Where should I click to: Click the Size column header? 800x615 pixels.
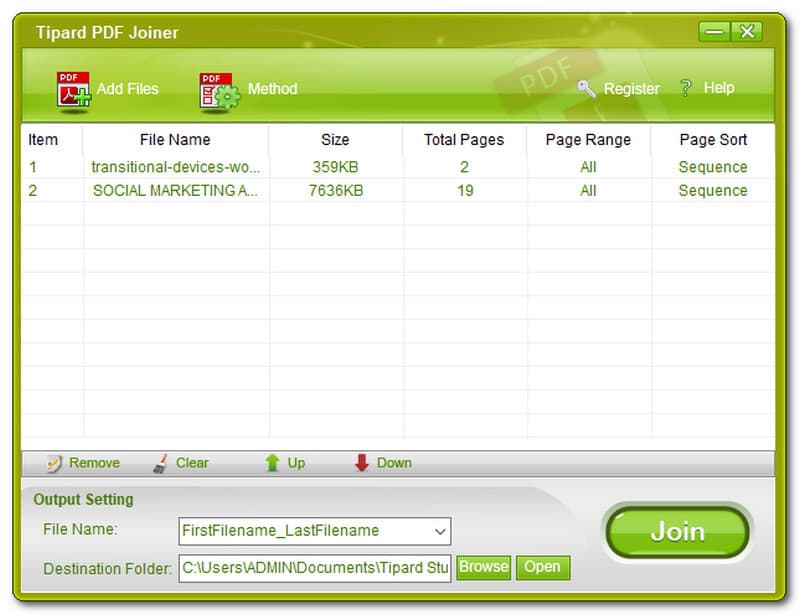(x=335, y=140)
